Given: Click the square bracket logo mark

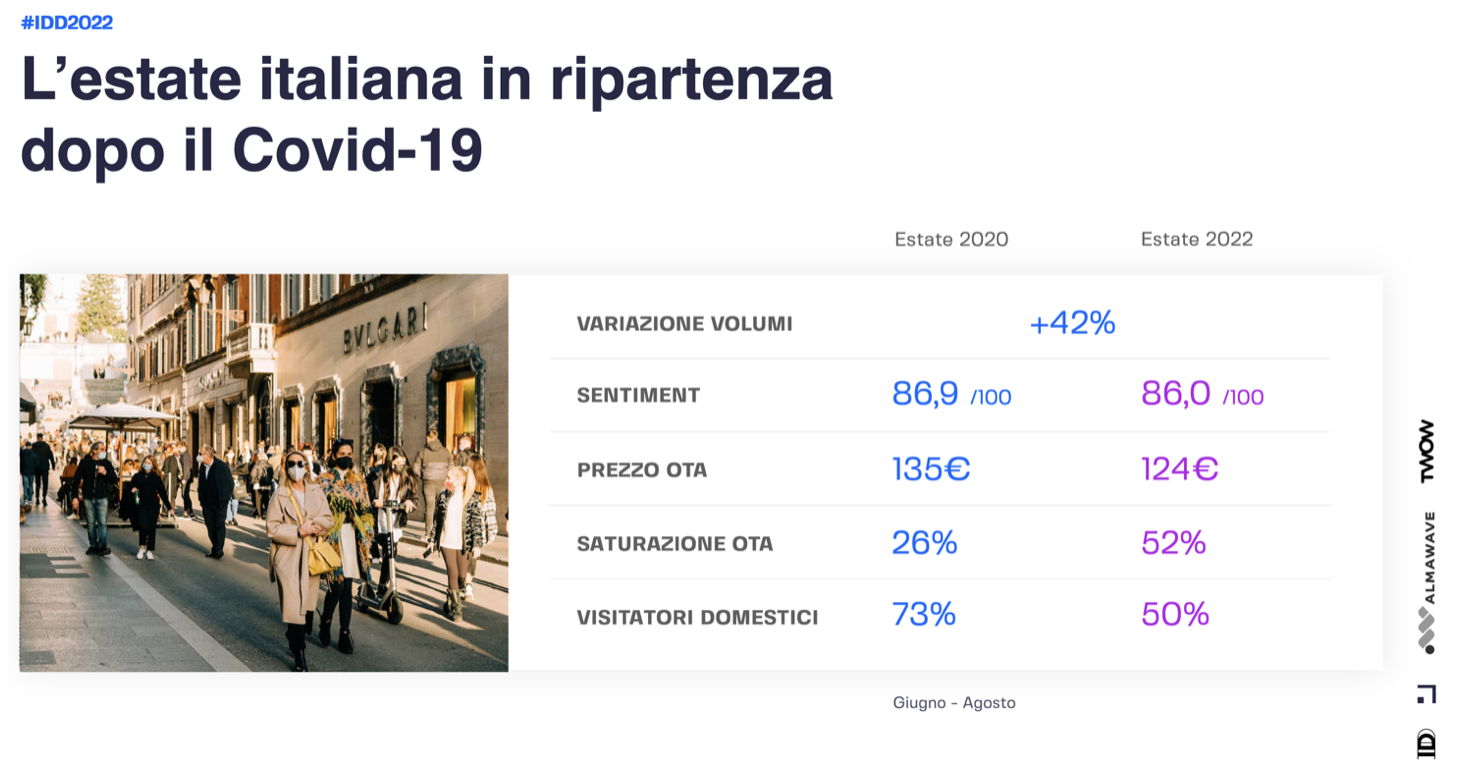Looking at the screenshot, I should click(1427, 694).
